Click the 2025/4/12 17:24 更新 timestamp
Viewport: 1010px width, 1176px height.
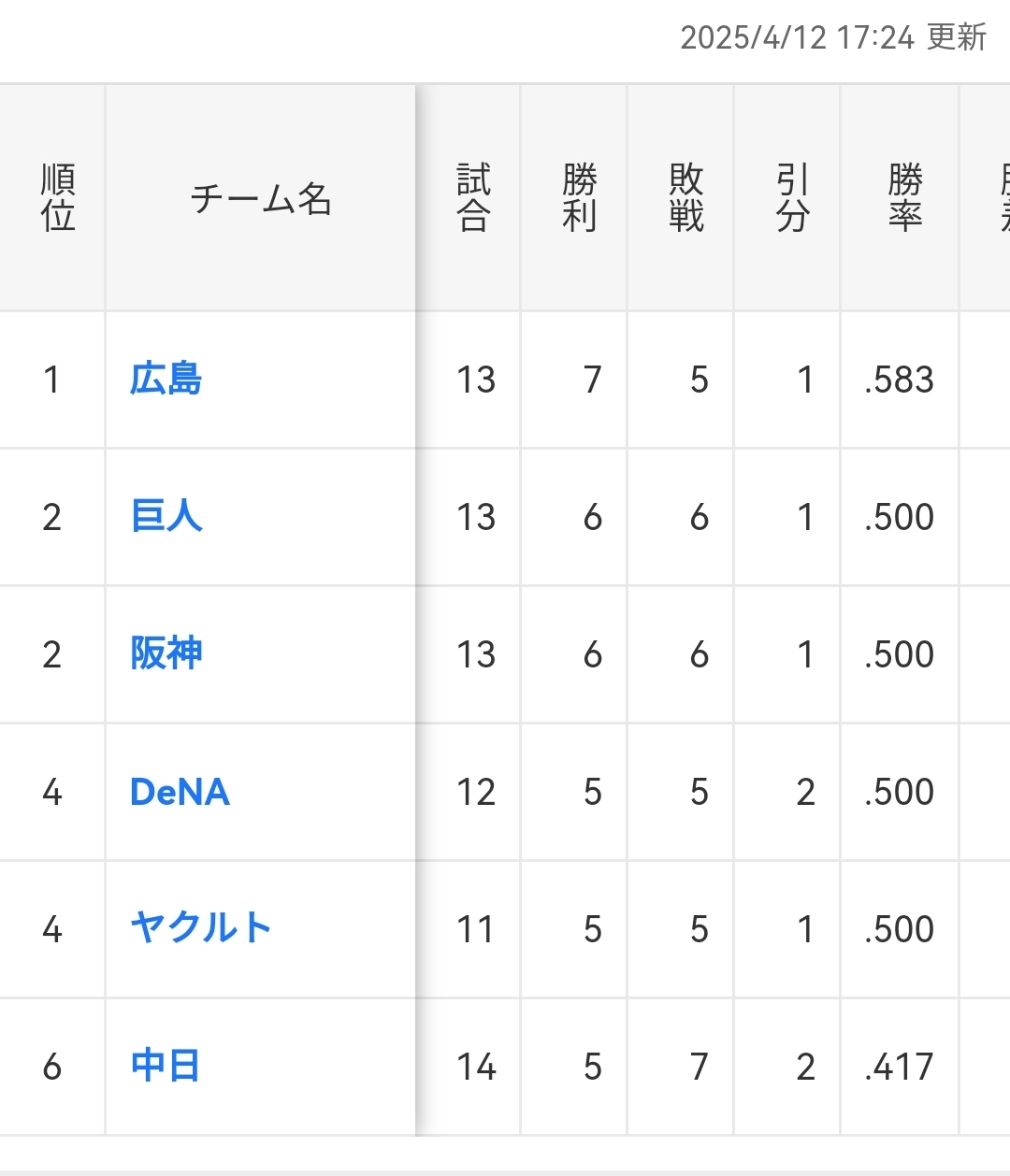click(833, 37)
